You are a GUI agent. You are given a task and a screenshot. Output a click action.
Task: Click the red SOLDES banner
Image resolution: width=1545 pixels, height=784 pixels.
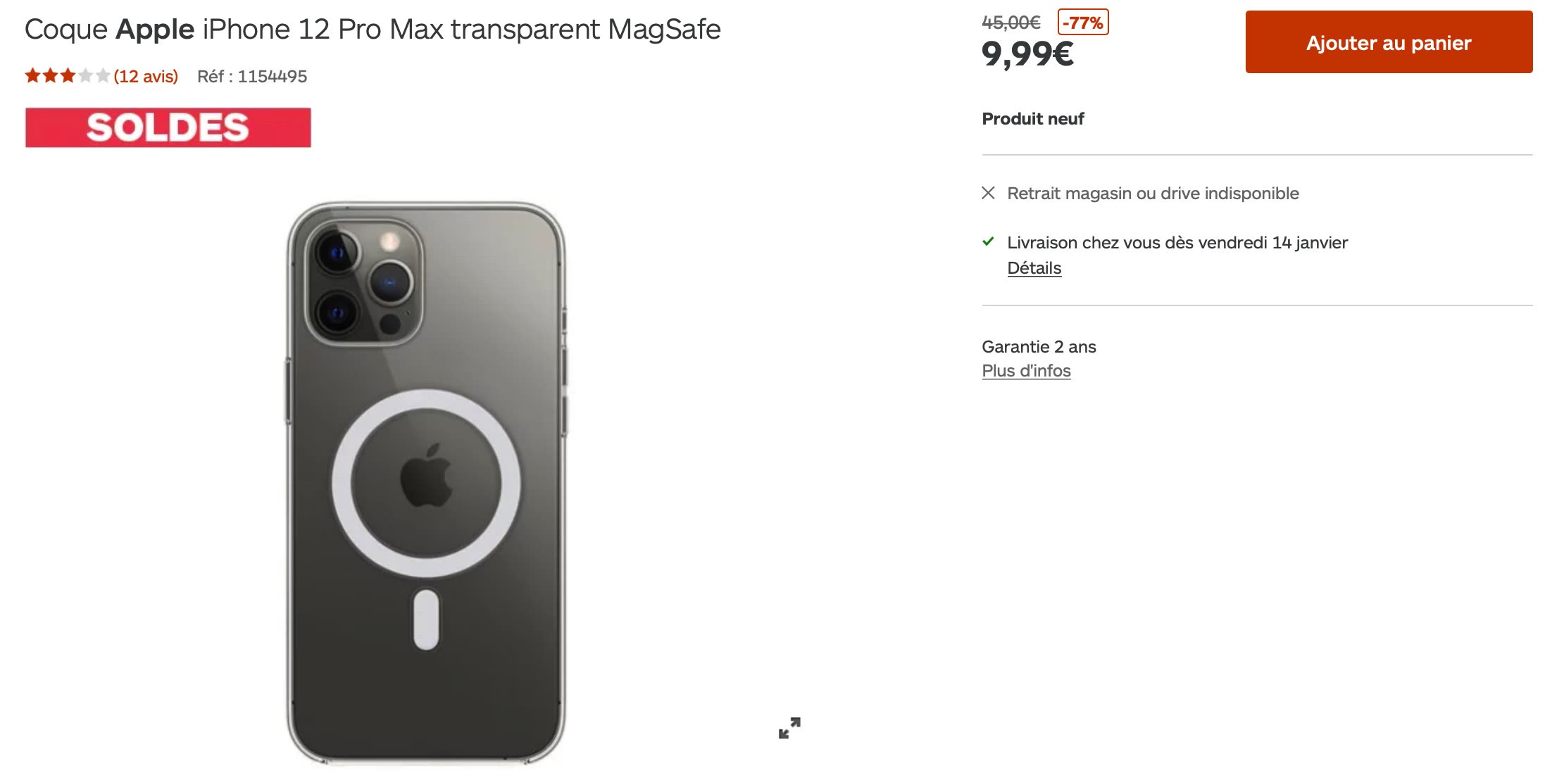(x=168, y=127)
